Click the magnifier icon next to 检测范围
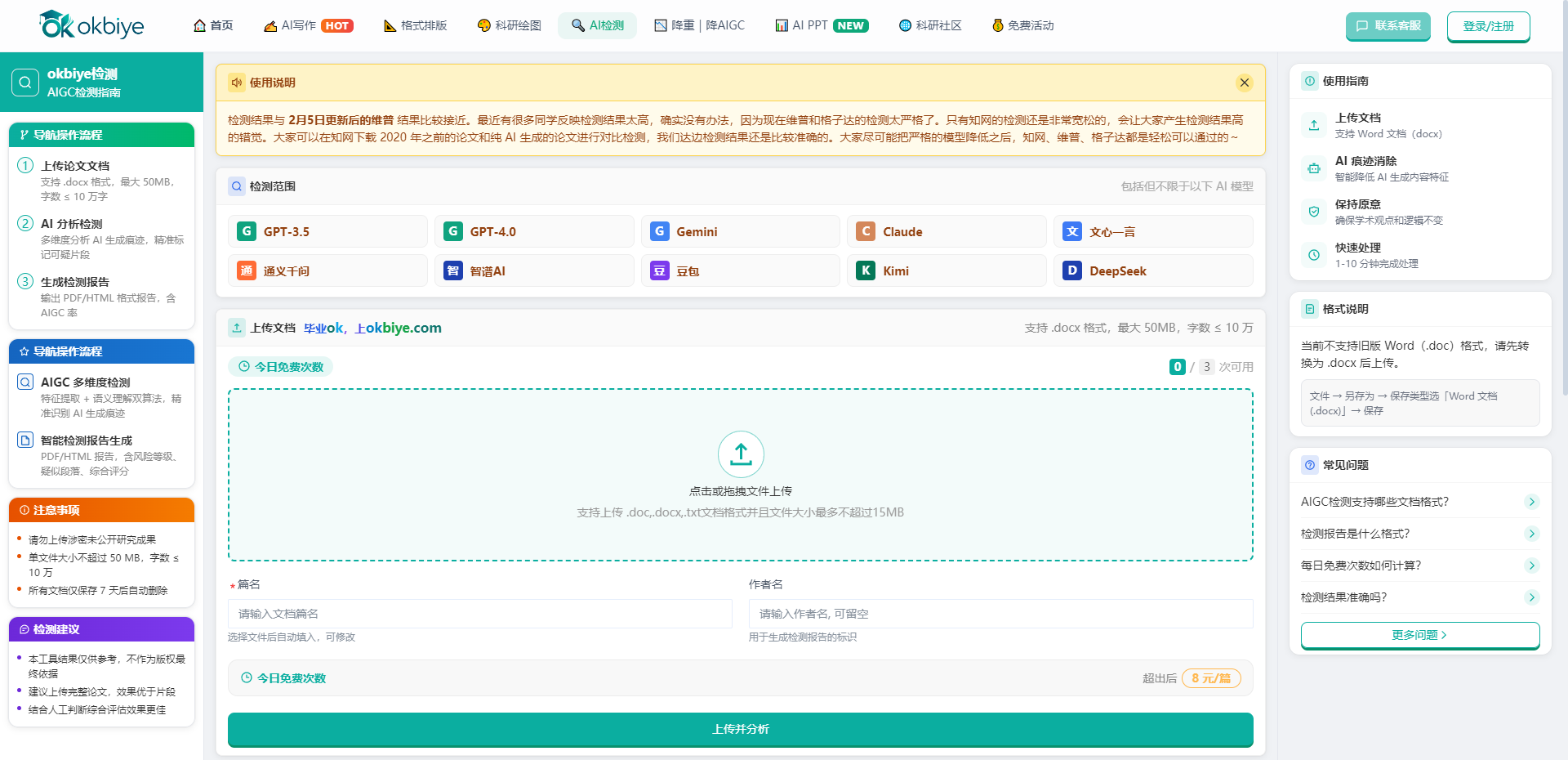 [x=237, y=186]
